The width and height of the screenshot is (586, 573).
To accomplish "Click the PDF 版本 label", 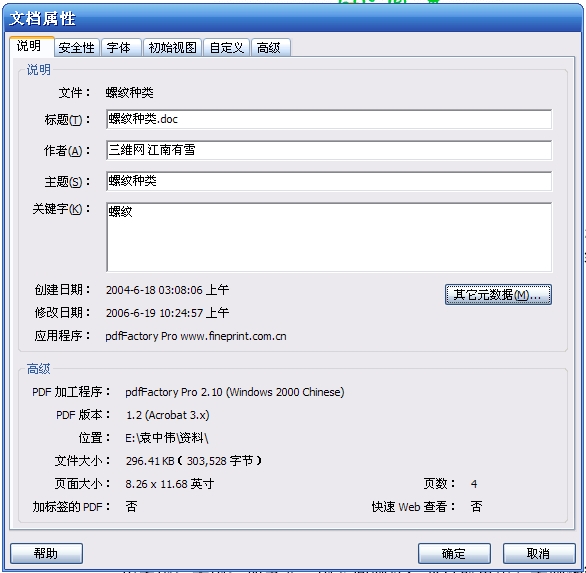I will pos(83,415).
